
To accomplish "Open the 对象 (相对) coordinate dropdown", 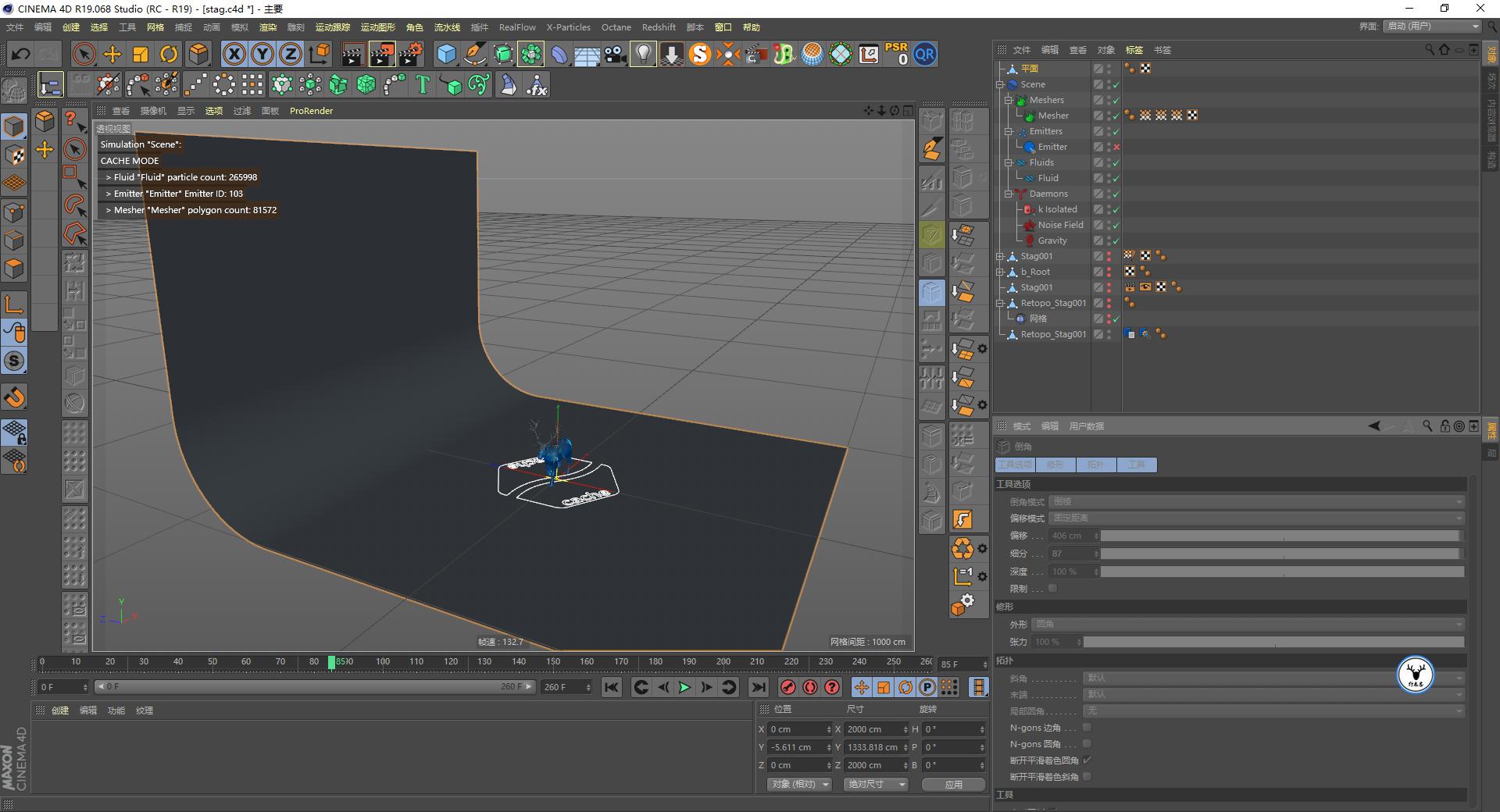I will point(798,784).
